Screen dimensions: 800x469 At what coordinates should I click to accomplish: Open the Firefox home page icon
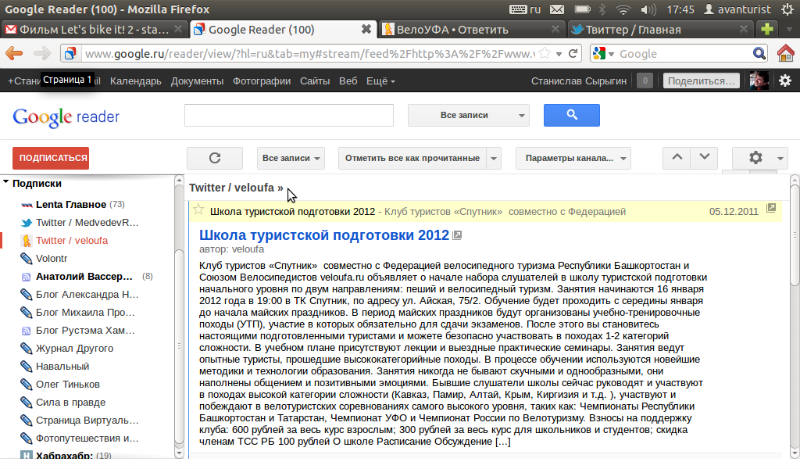786,53
